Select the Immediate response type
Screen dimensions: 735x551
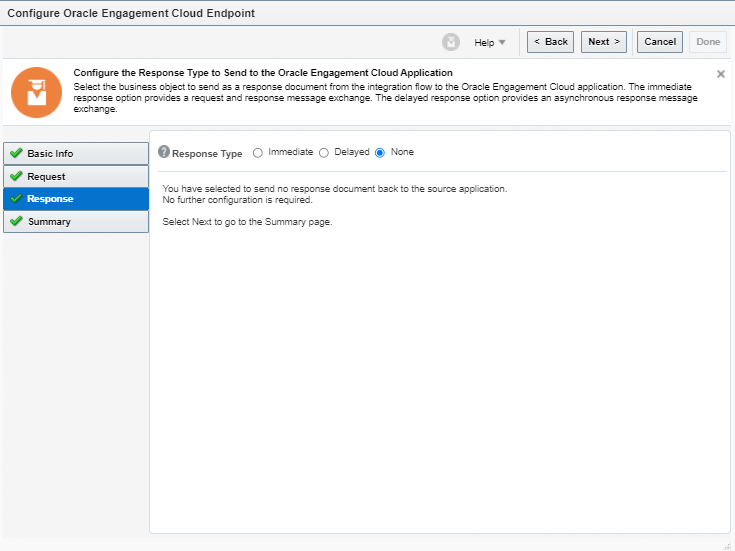point(258,153)
